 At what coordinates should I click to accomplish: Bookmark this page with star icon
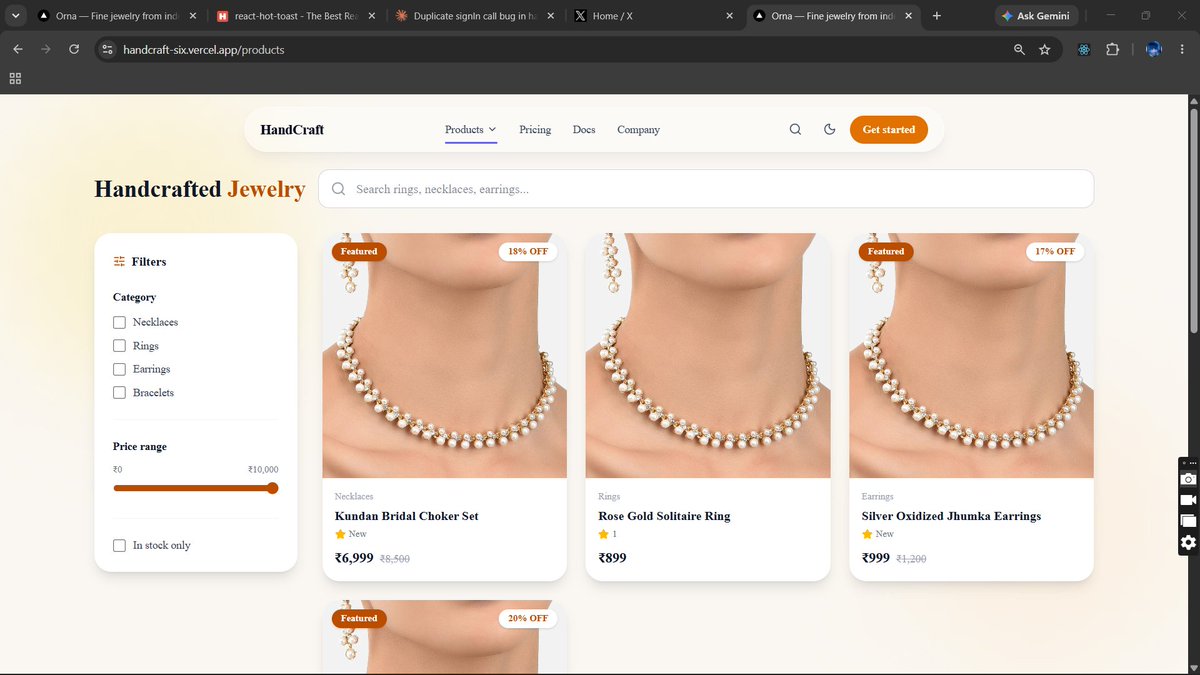coord(1045,49)
